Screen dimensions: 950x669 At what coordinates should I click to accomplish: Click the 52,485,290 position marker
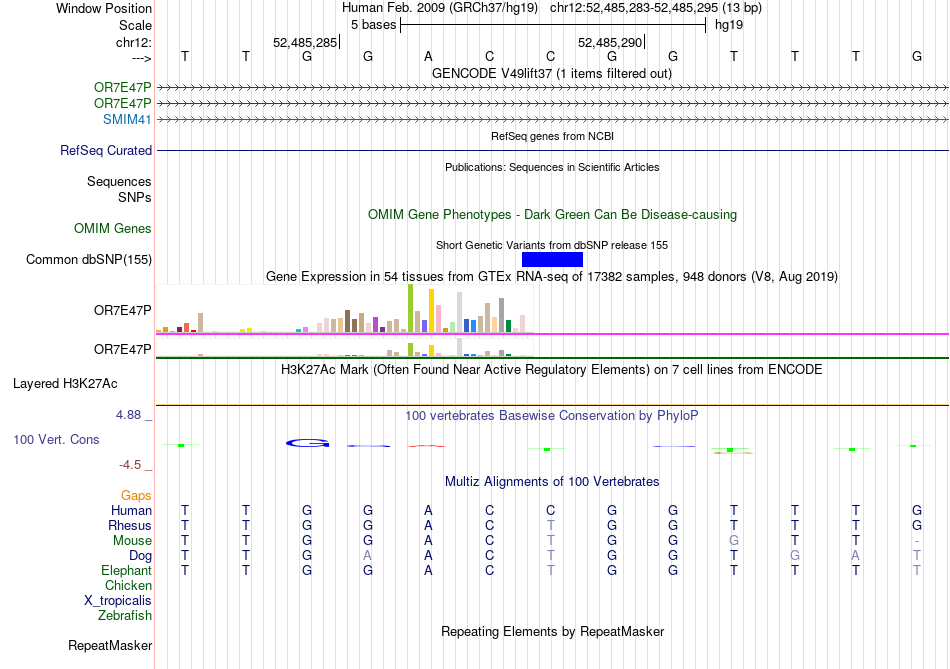610,42
